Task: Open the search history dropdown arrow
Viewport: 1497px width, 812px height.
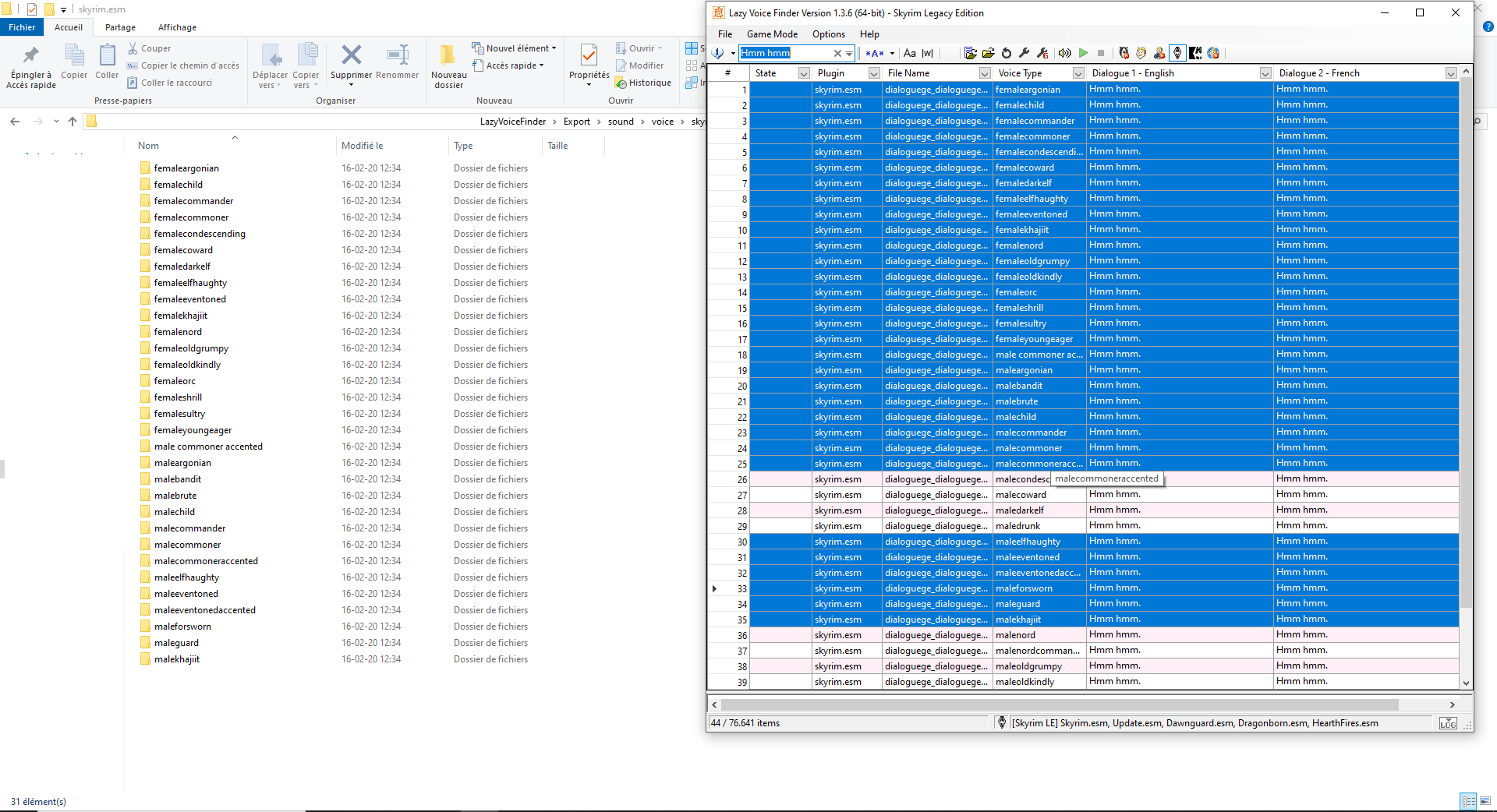Action: pos(849,53)
